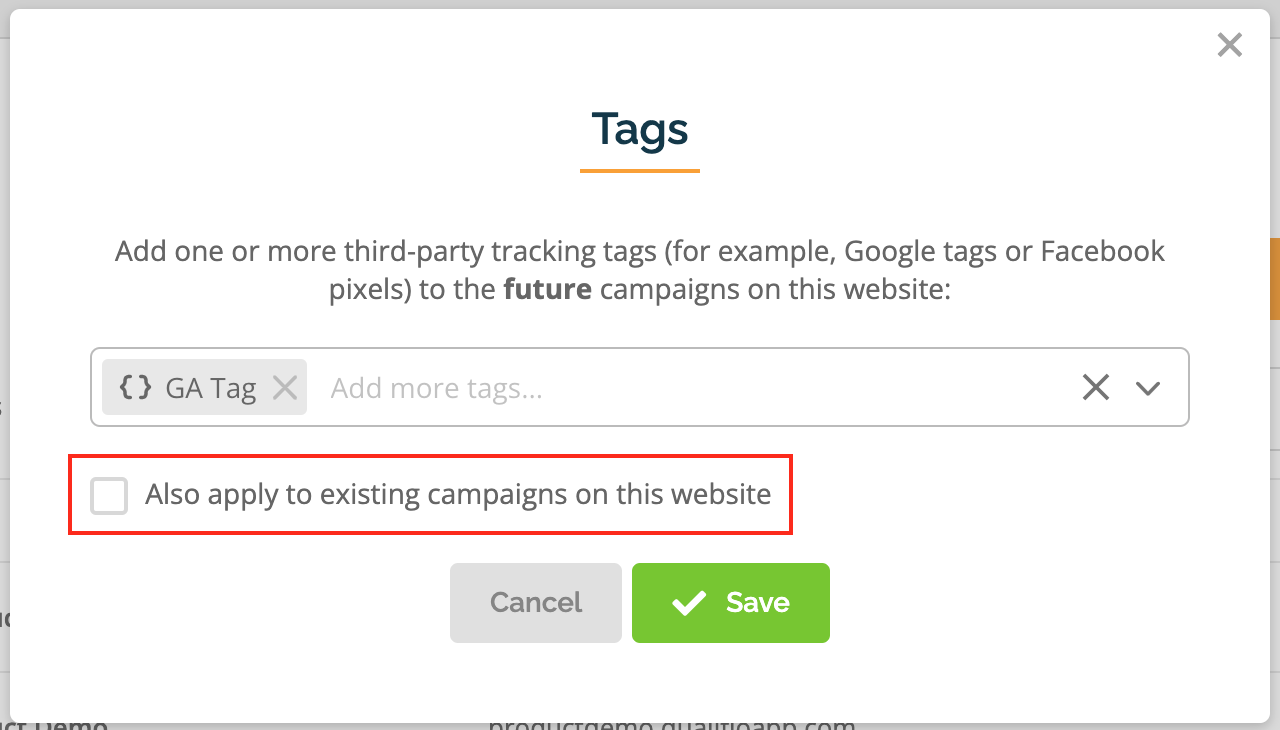
Task: Save the tags configuration
Action: [731, 602]
